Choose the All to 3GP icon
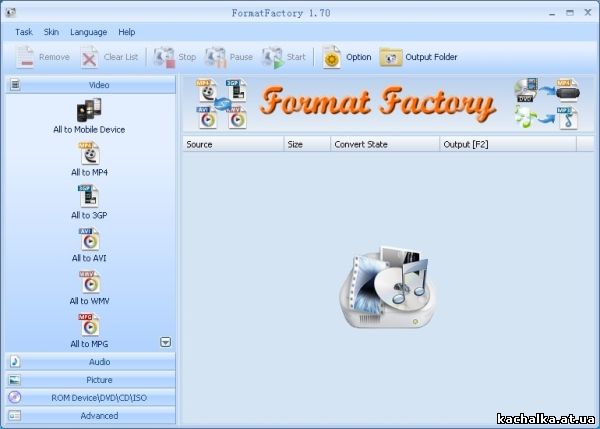 (89, 196)
